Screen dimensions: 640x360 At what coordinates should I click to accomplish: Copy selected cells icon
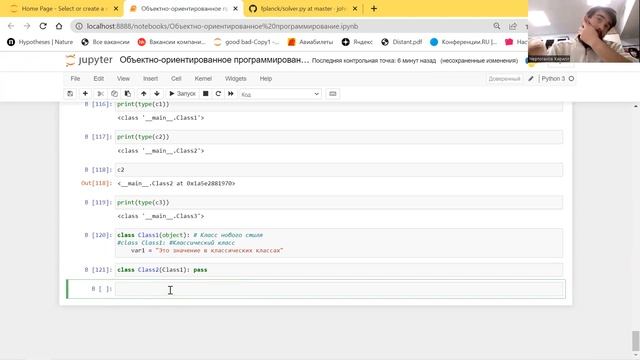114,94
